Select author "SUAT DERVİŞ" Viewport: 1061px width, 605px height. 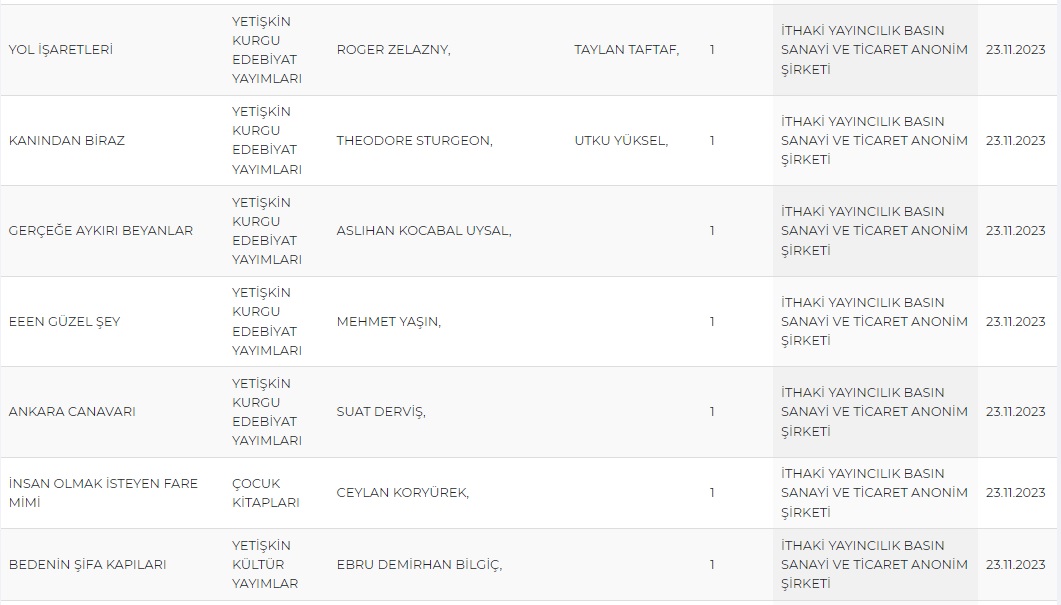[x=381, y=411]
